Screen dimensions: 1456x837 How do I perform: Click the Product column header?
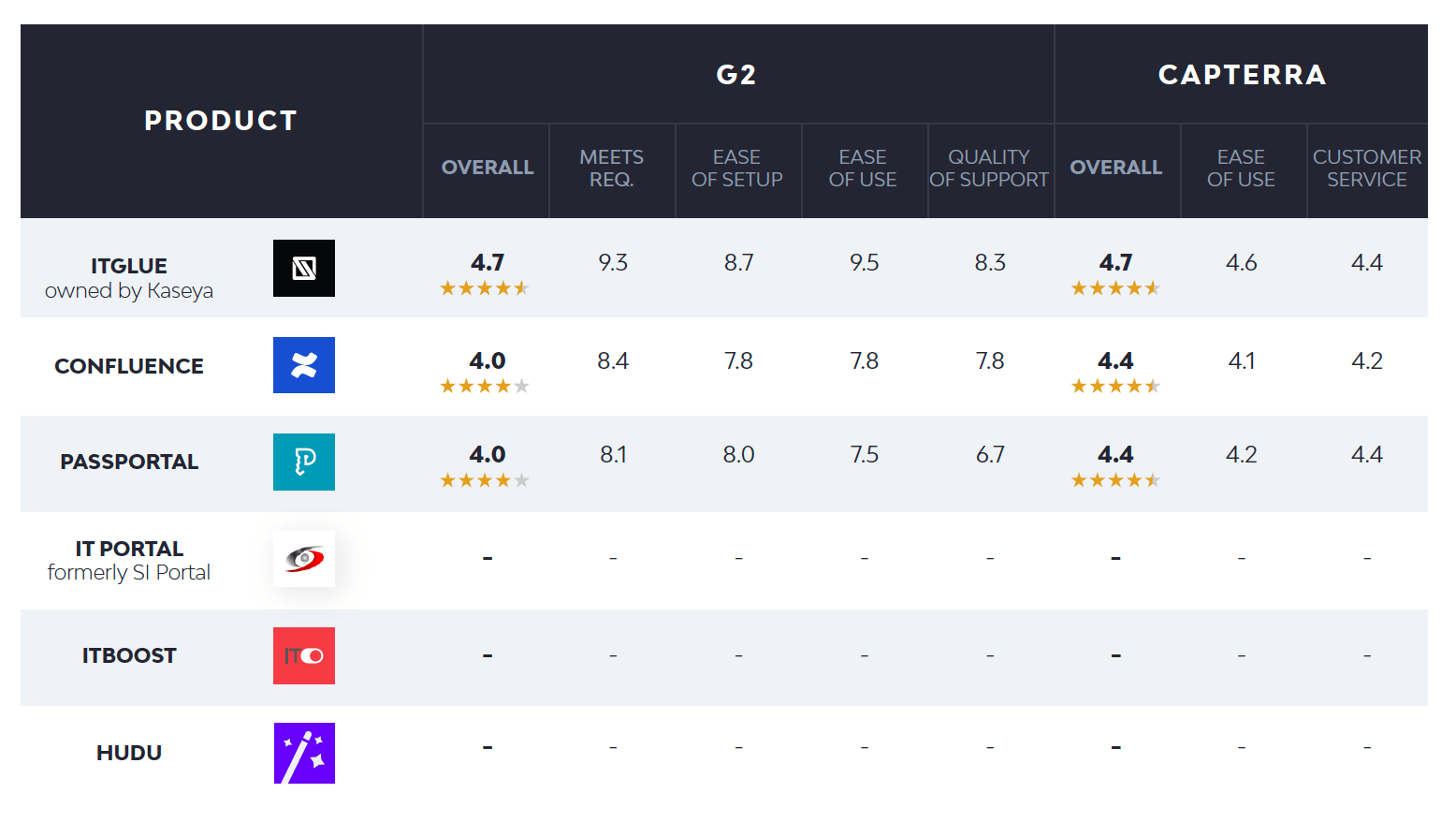pyautogui.click(x=221, y=121)
